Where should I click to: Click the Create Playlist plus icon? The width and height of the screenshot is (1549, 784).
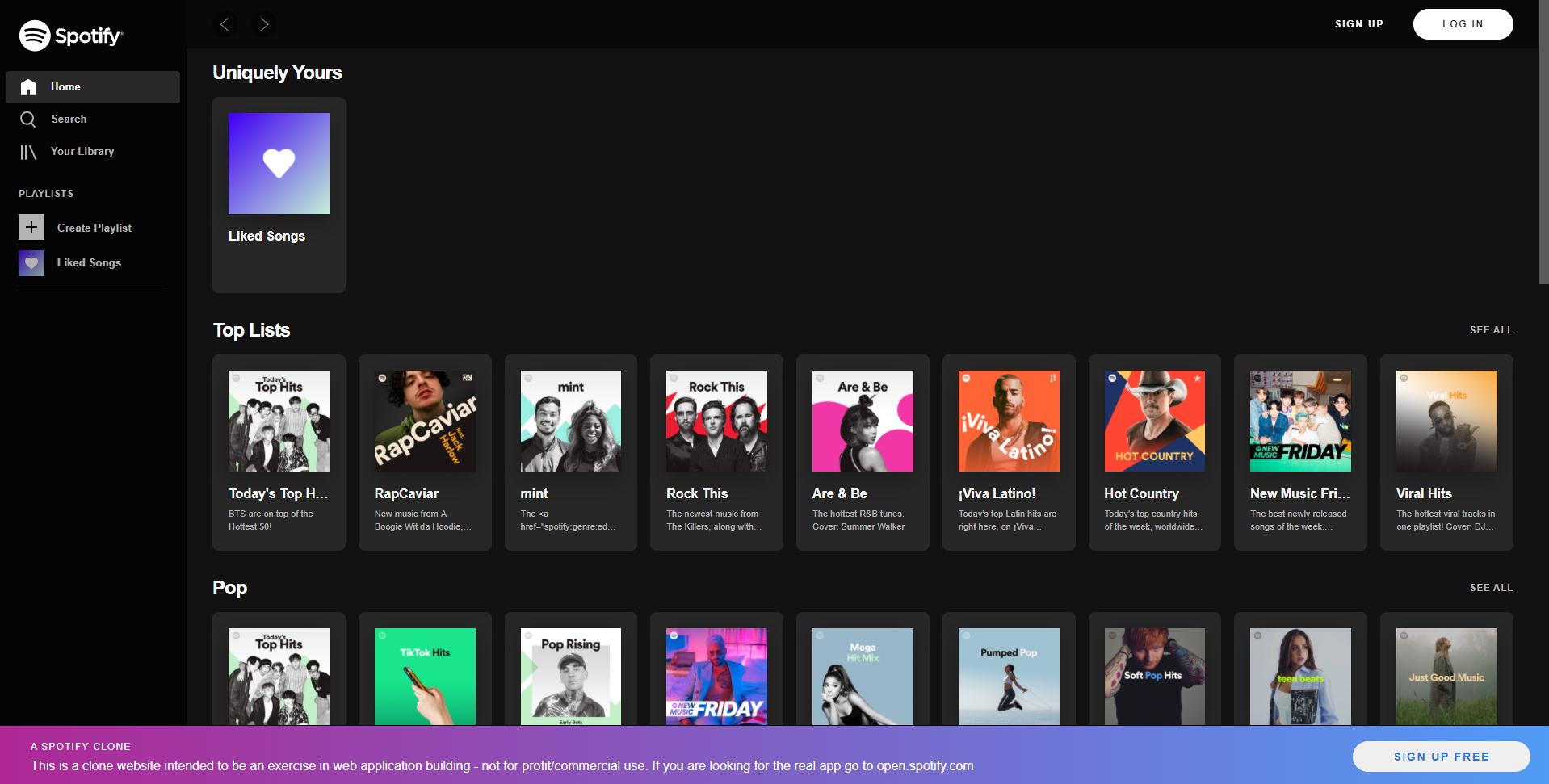tap(31, 228)
